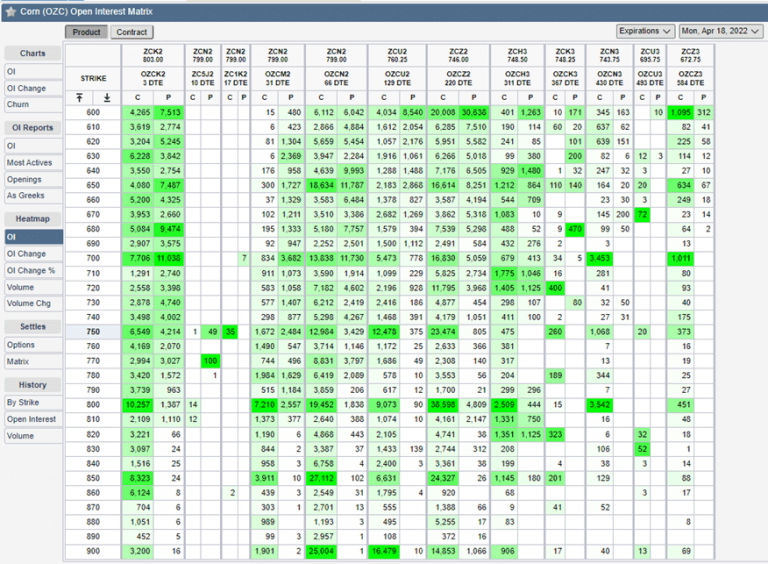Image resolution: width=768 pixels, height=564 pixels.
Task: Open Matrix under Settles
Action: (x=34, y=361)
